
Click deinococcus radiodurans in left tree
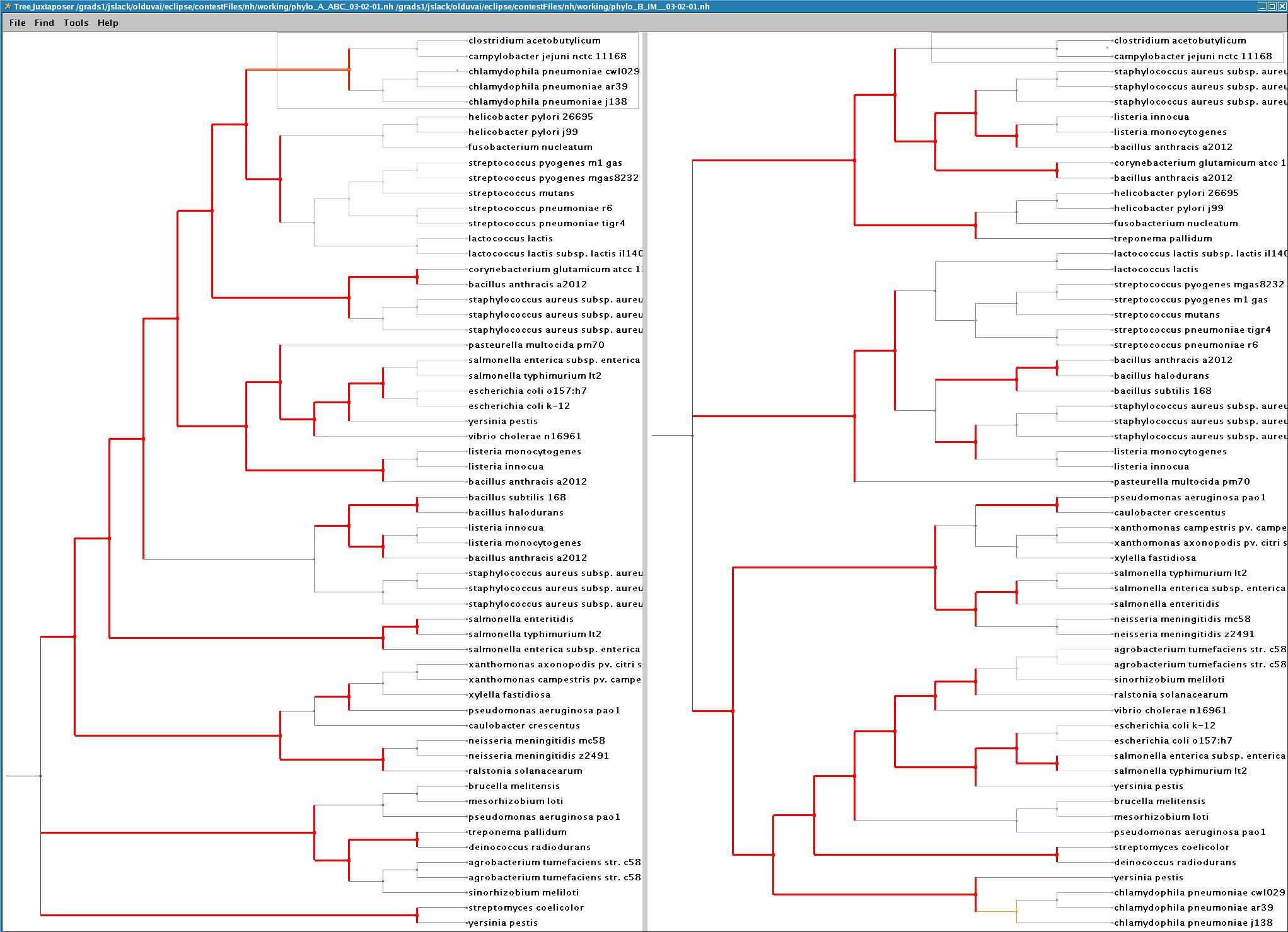click(529, 847)
